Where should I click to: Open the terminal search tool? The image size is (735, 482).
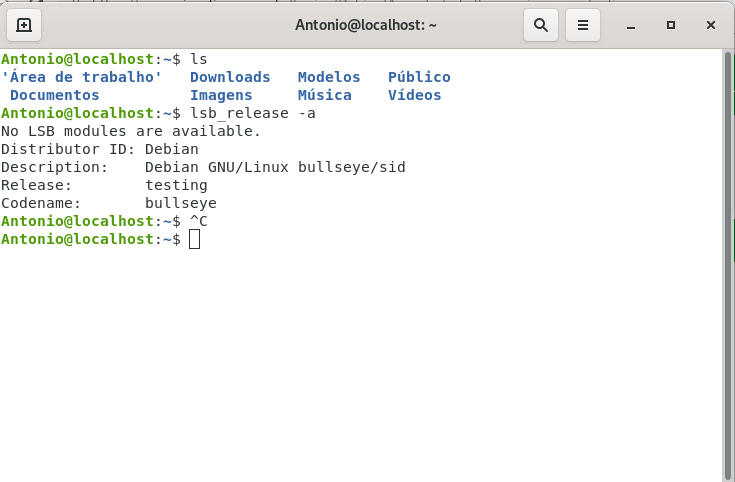(x=541, y=25)
